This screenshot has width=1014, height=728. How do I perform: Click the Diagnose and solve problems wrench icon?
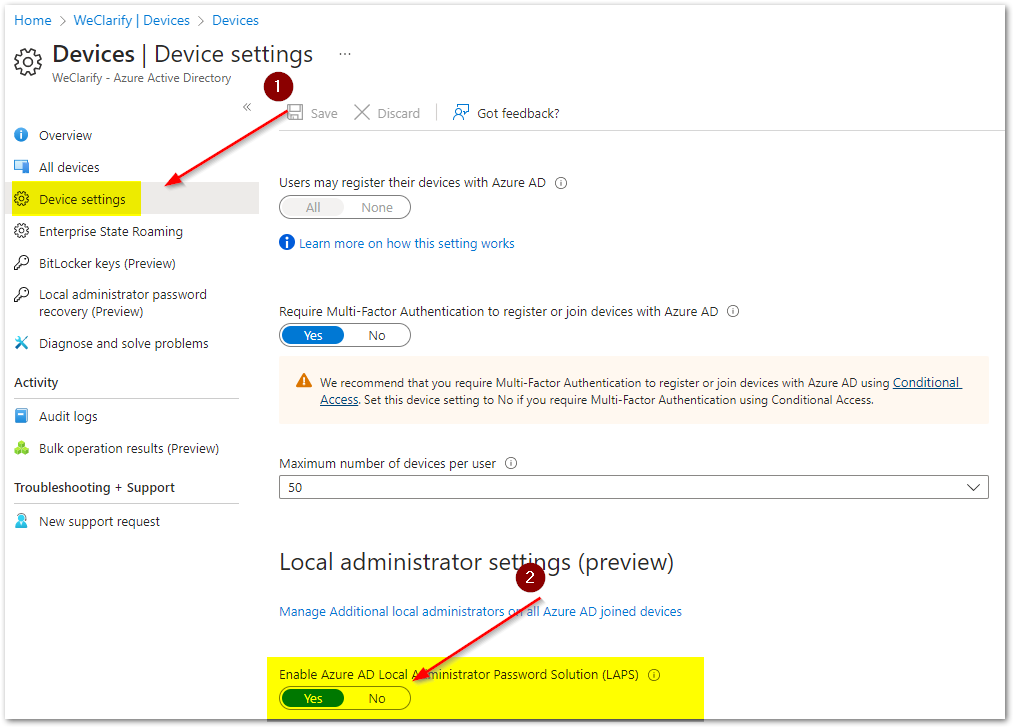click(21, 343)
